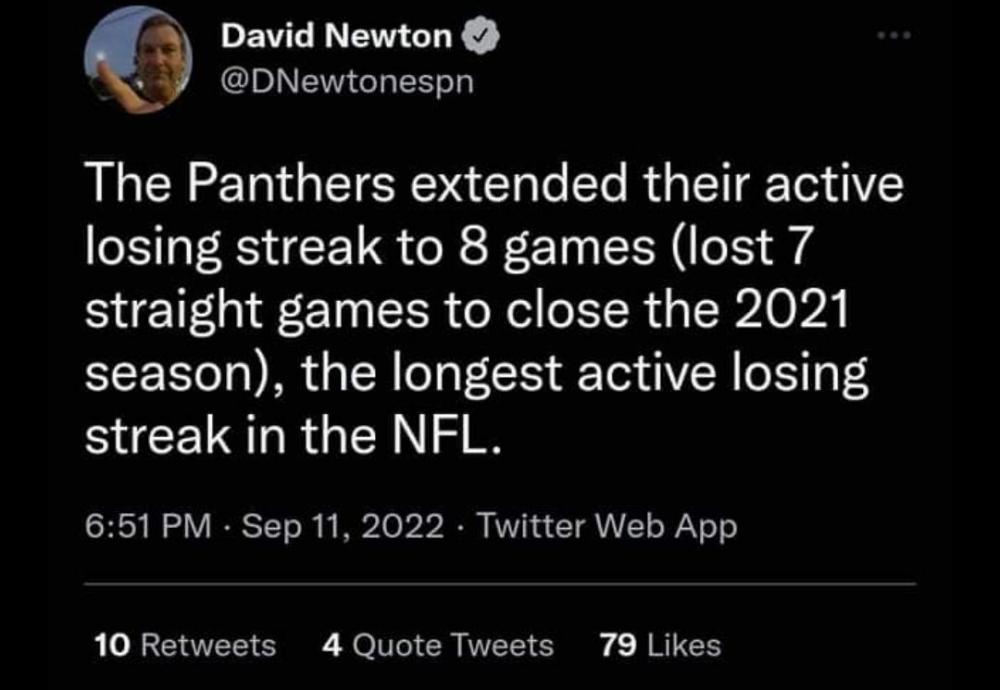Click the David Newton display name
Image resolution: width=1000 pixels, height=690 pixels.
pos(336,37)
